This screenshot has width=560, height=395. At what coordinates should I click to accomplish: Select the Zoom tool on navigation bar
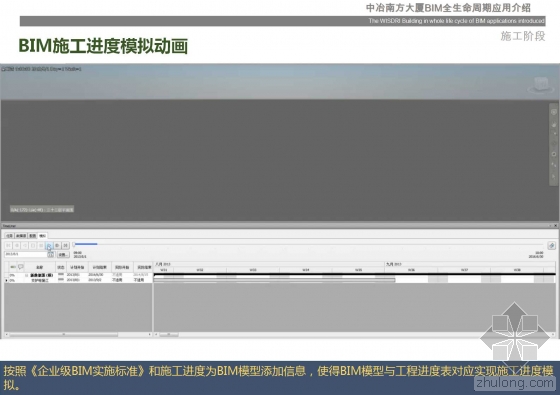point(554,134)
